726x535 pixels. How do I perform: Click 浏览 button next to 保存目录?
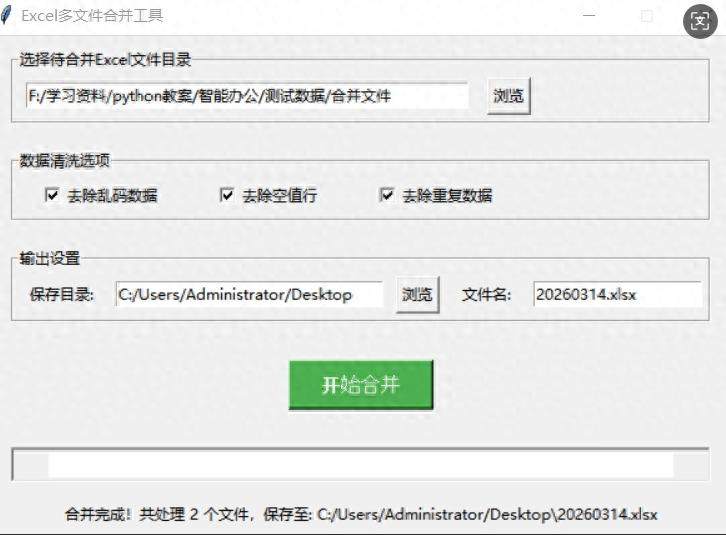[417, 295]
